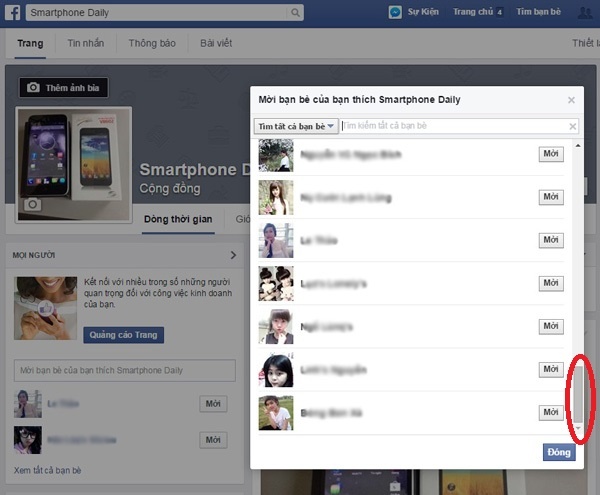Viewport: 600px width, 495px height.
Task: Clear the friend search field with X icon
Action: pyautogui.click(x=573, y=127)
